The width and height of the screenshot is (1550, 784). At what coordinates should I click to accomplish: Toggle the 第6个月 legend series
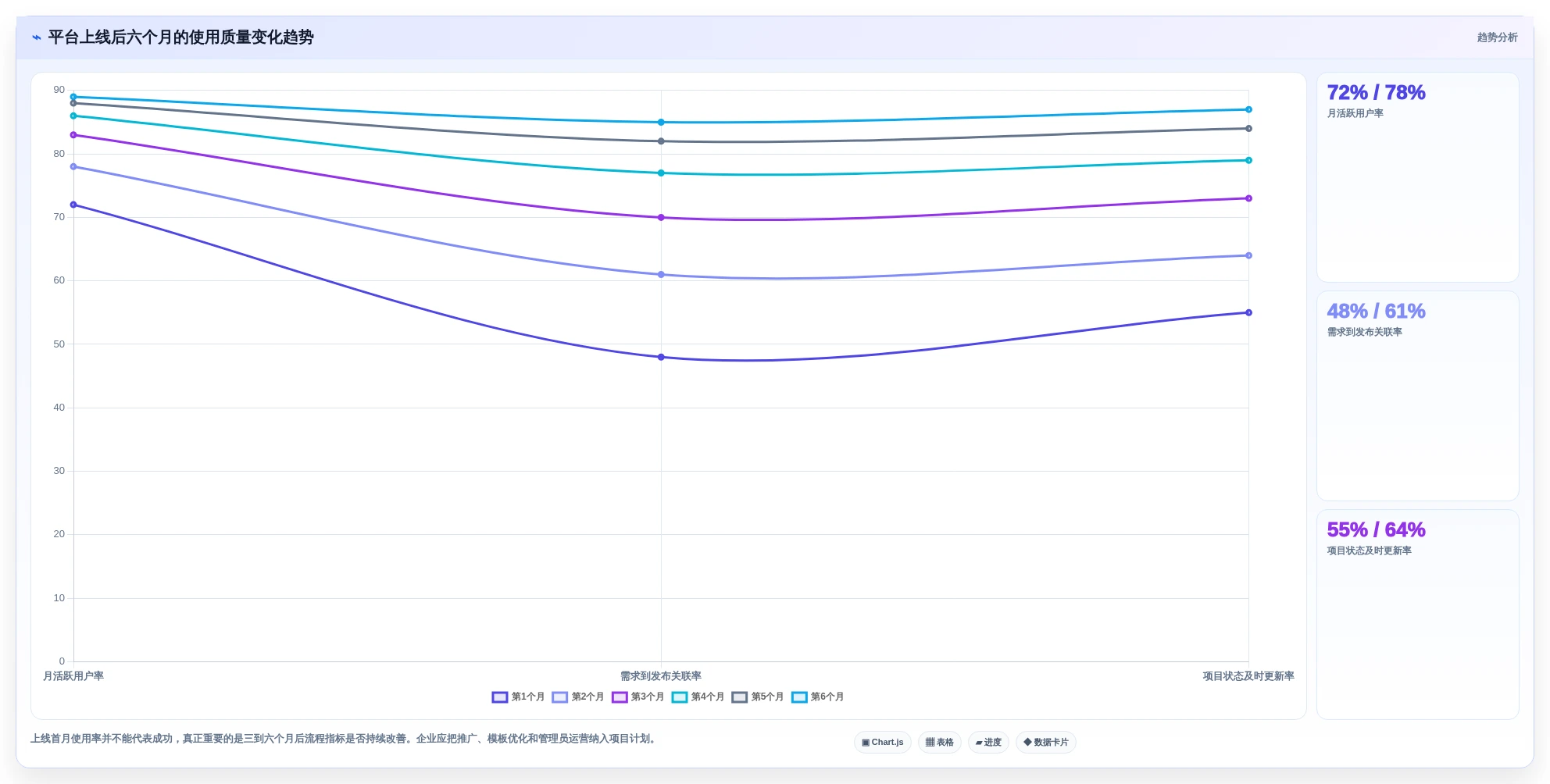pyautogui.click(x=818, y=697)
